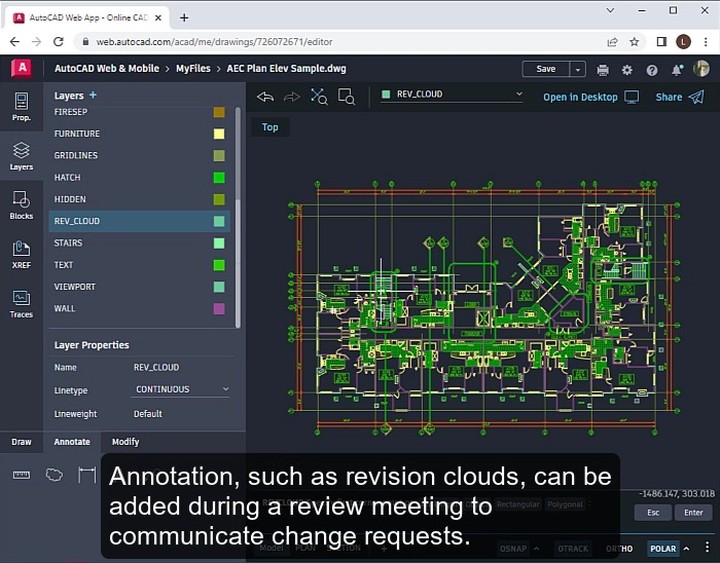Screen dimensions: 720x563
Task: Click the Save button
Action: 546,69
